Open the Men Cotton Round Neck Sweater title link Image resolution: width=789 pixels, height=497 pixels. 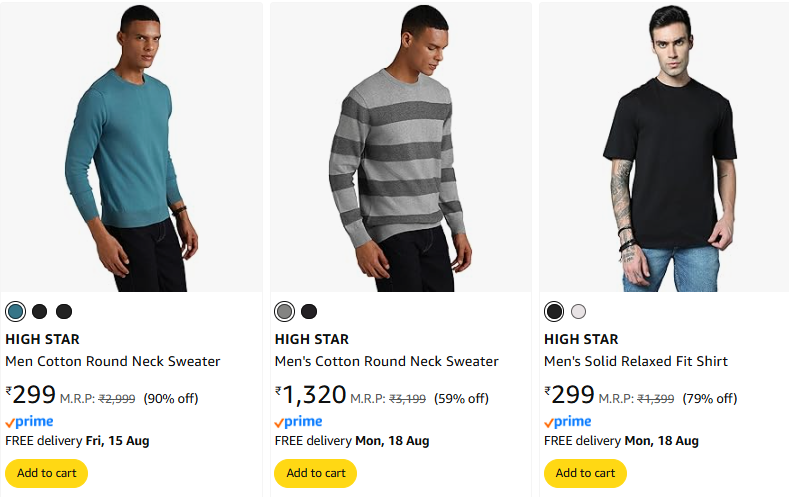tap(113, 361)
